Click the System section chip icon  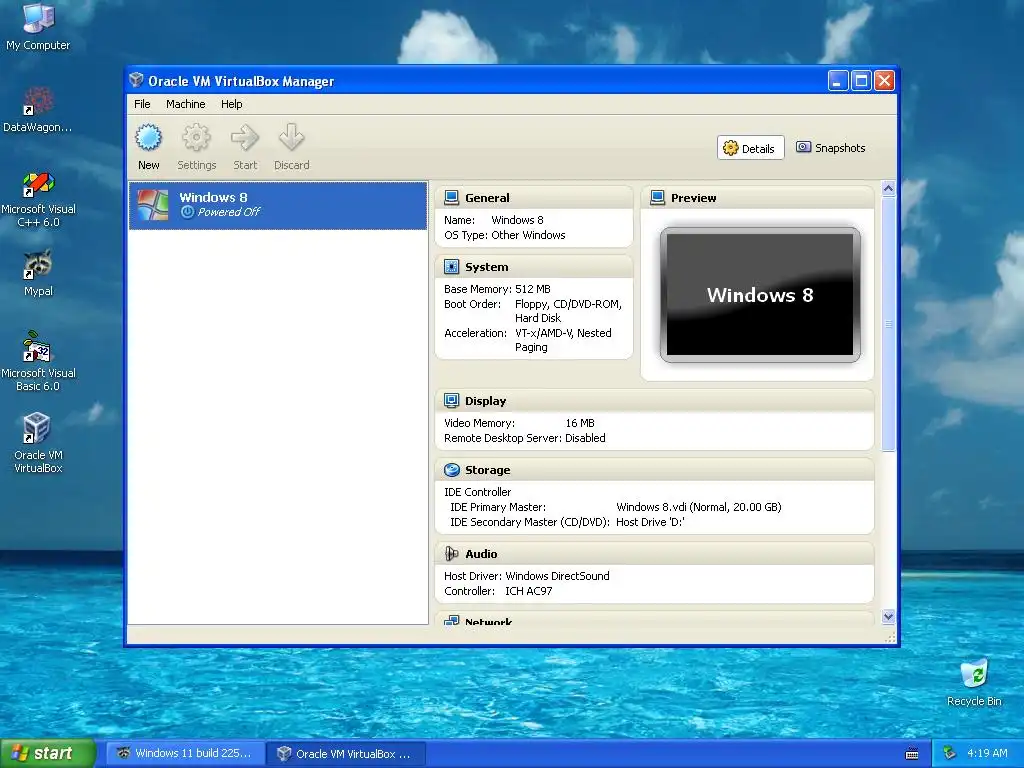click(451, 266)
